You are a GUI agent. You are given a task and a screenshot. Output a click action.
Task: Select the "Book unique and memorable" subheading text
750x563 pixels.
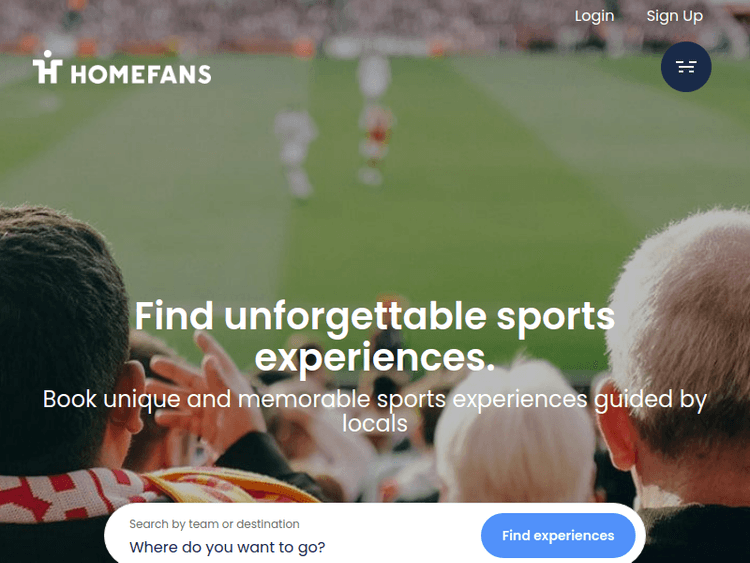click(x=375, y=399)
